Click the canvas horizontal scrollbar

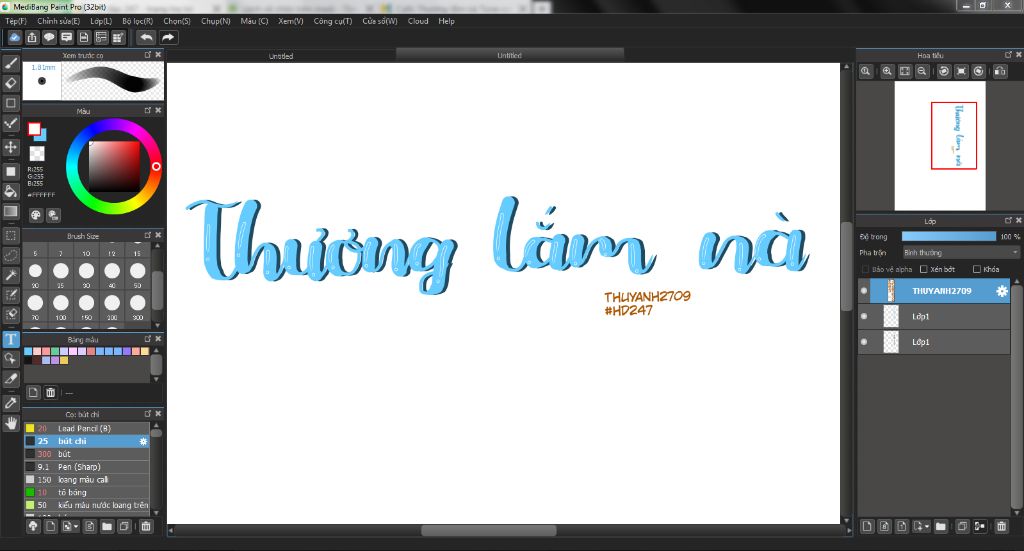[488, 531]
